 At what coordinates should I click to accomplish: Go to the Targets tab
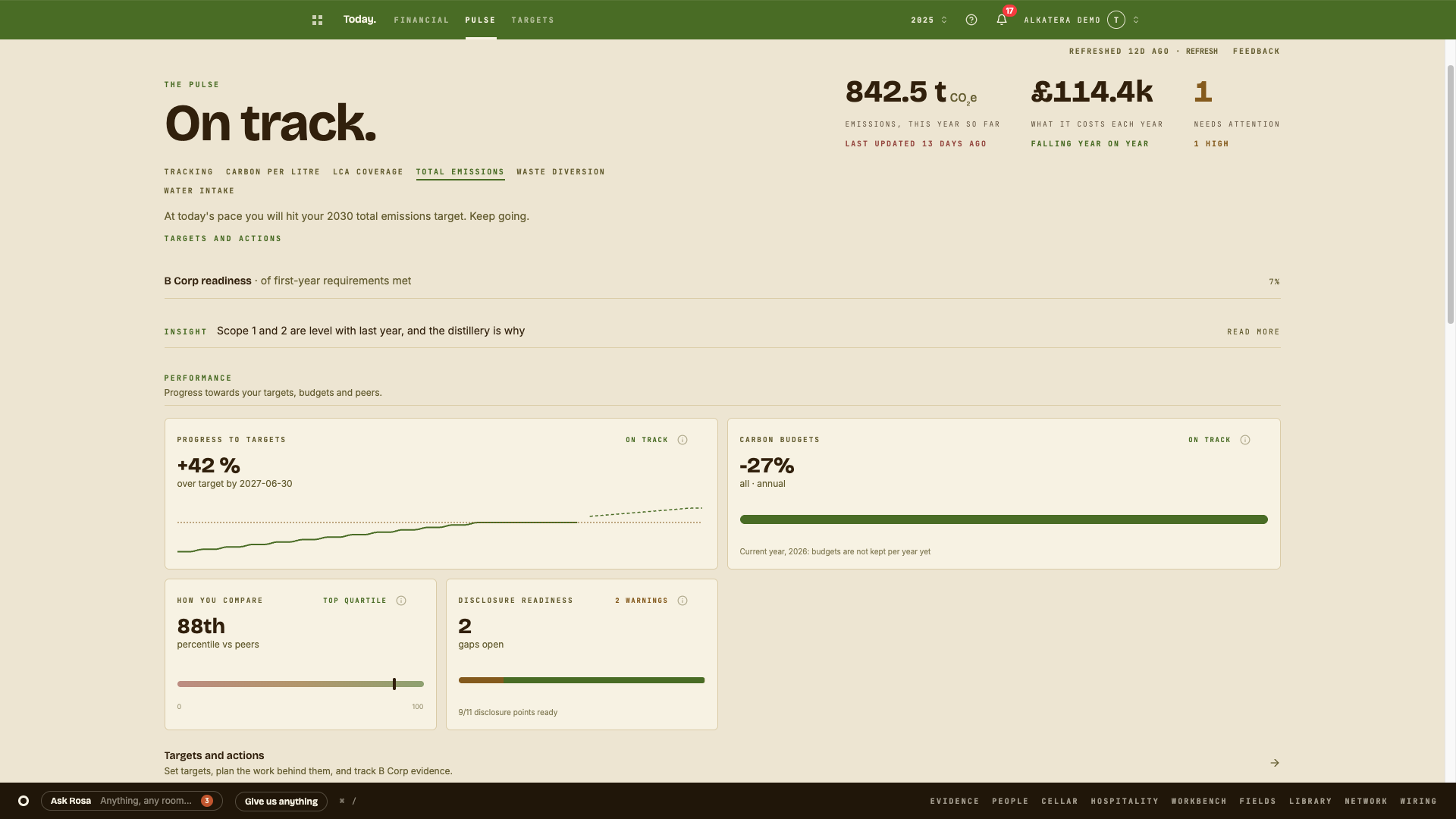click(x=533, y=20)
